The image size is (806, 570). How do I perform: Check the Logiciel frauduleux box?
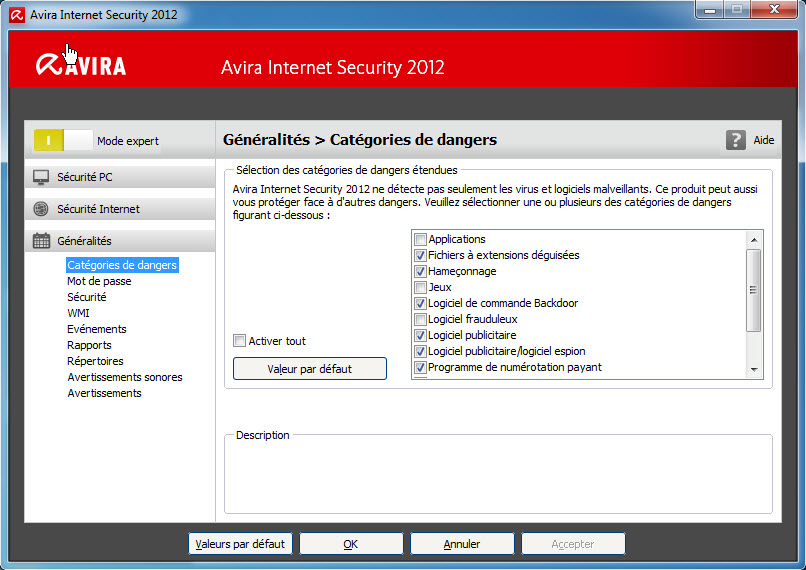click(420, 319)
